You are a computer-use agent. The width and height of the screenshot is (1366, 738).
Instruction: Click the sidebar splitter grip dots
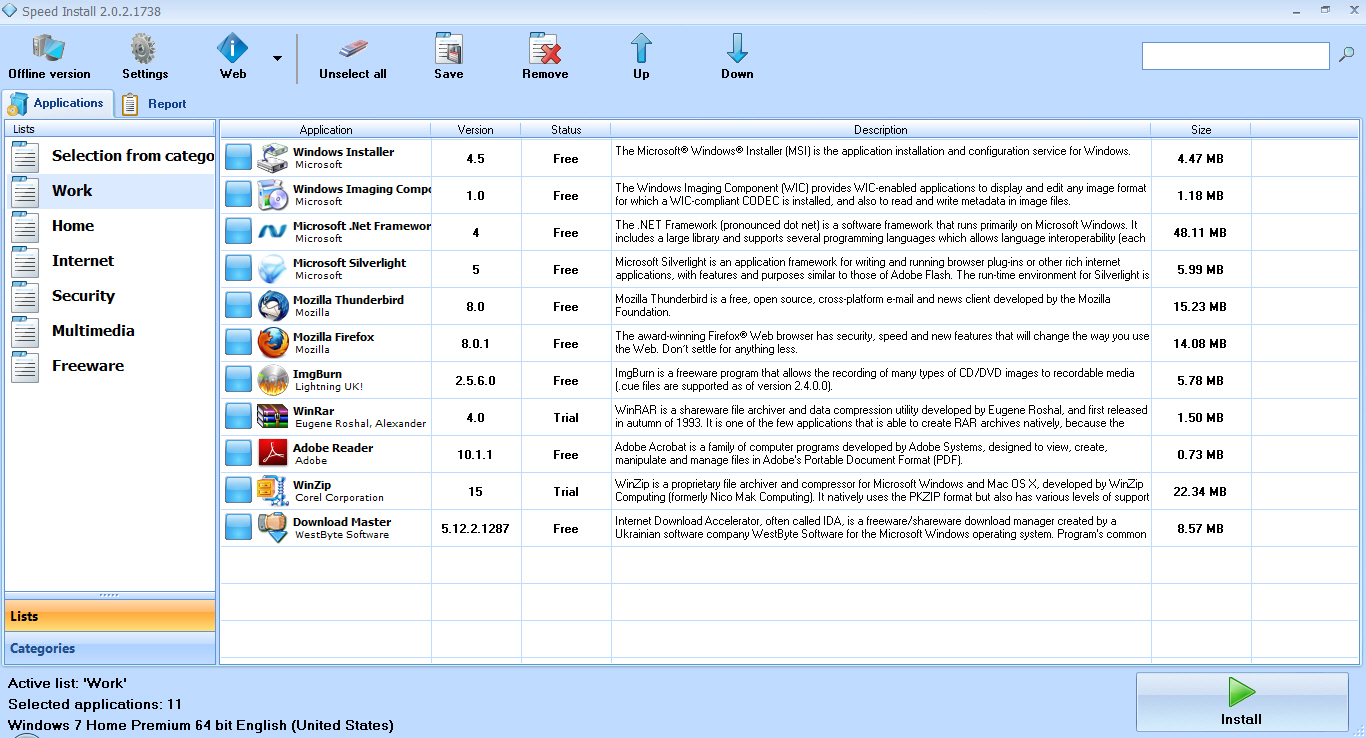(110, 595)
